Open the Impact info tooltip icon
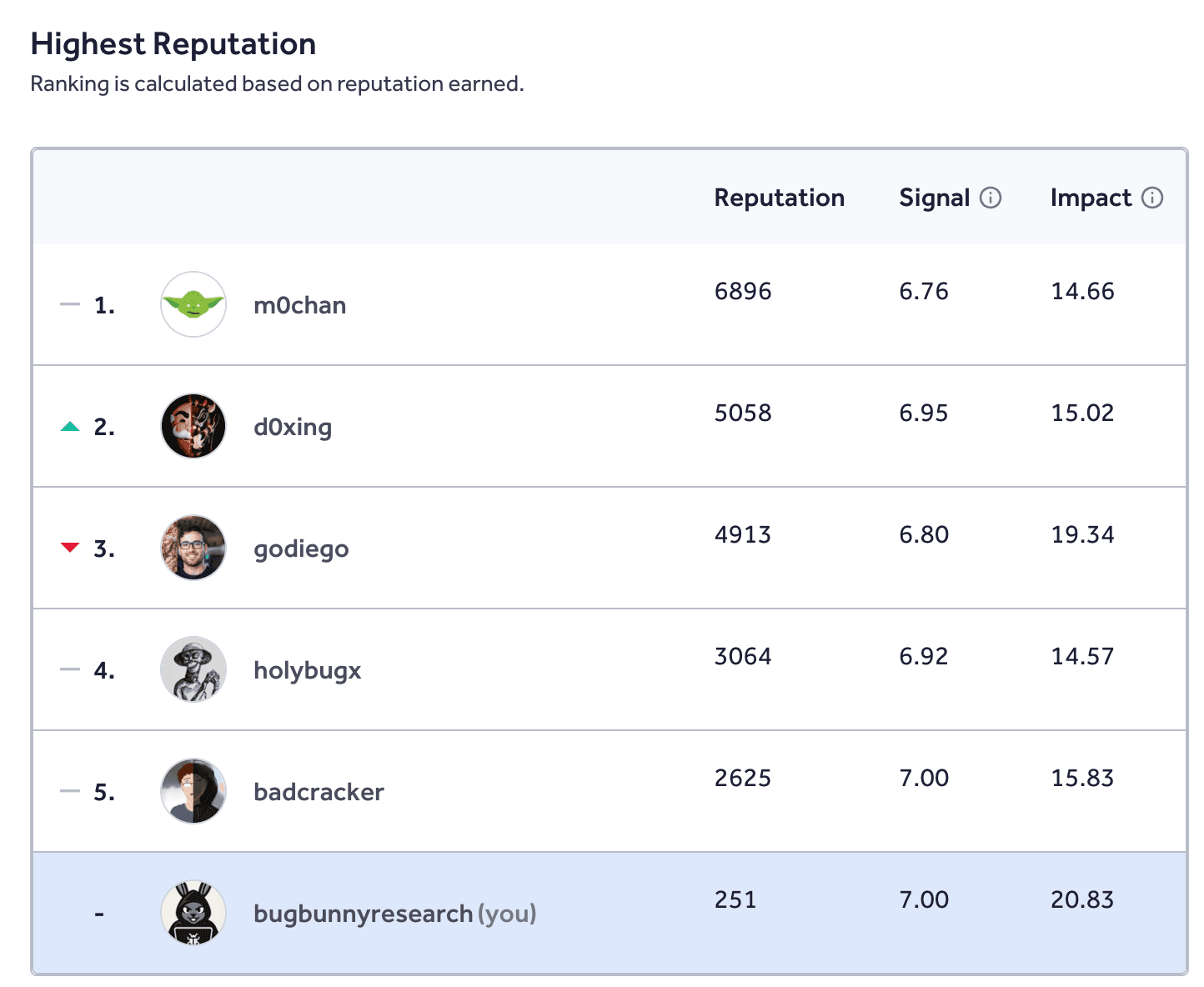This screenshot has width=1204, height=987. click(x=1152, y=198)
